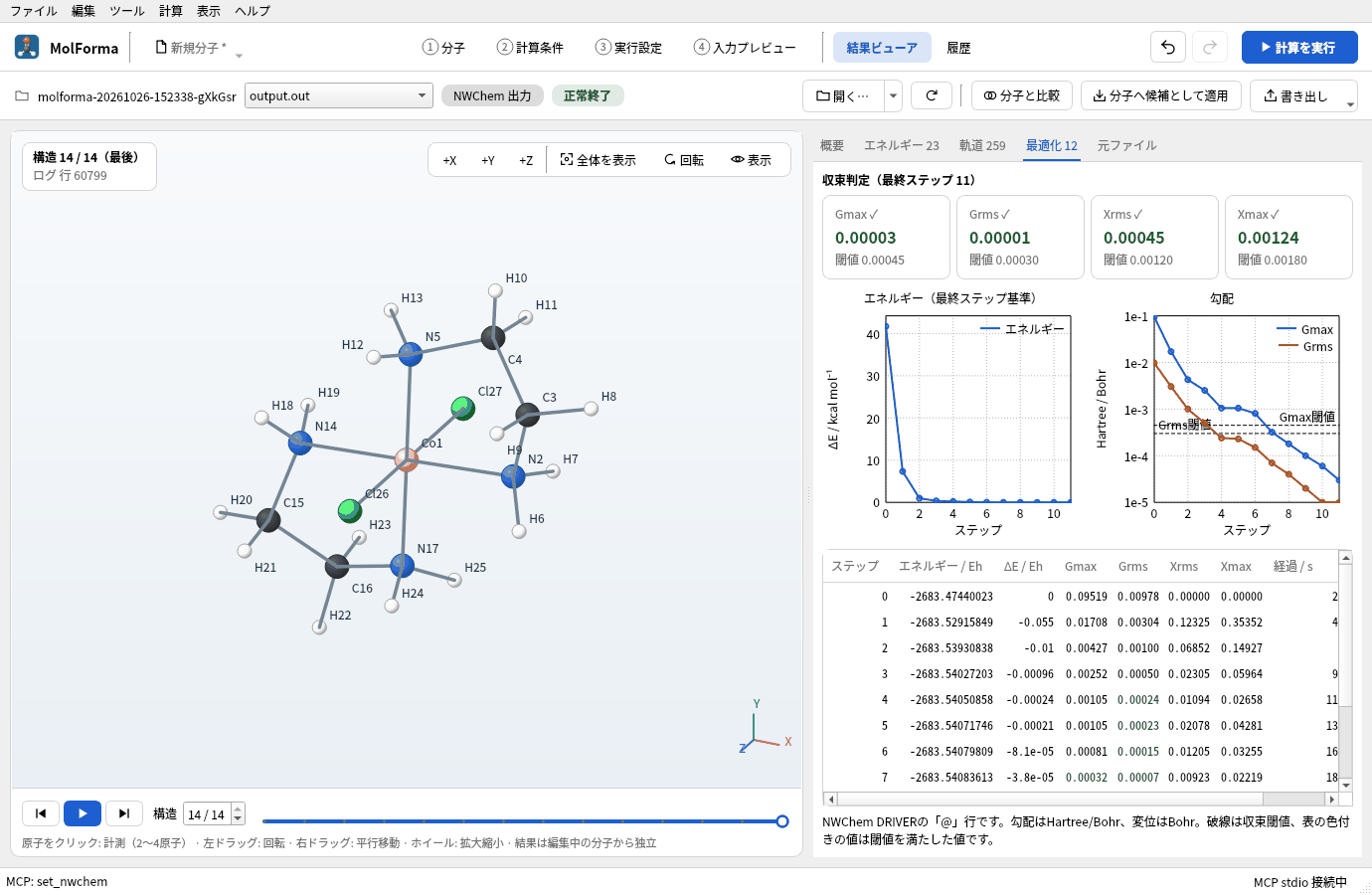Image resolution: width=1372 pixels, height=895 pixels.
Task: Click the redo arrow icon
Action: [x=1210, y=47]
